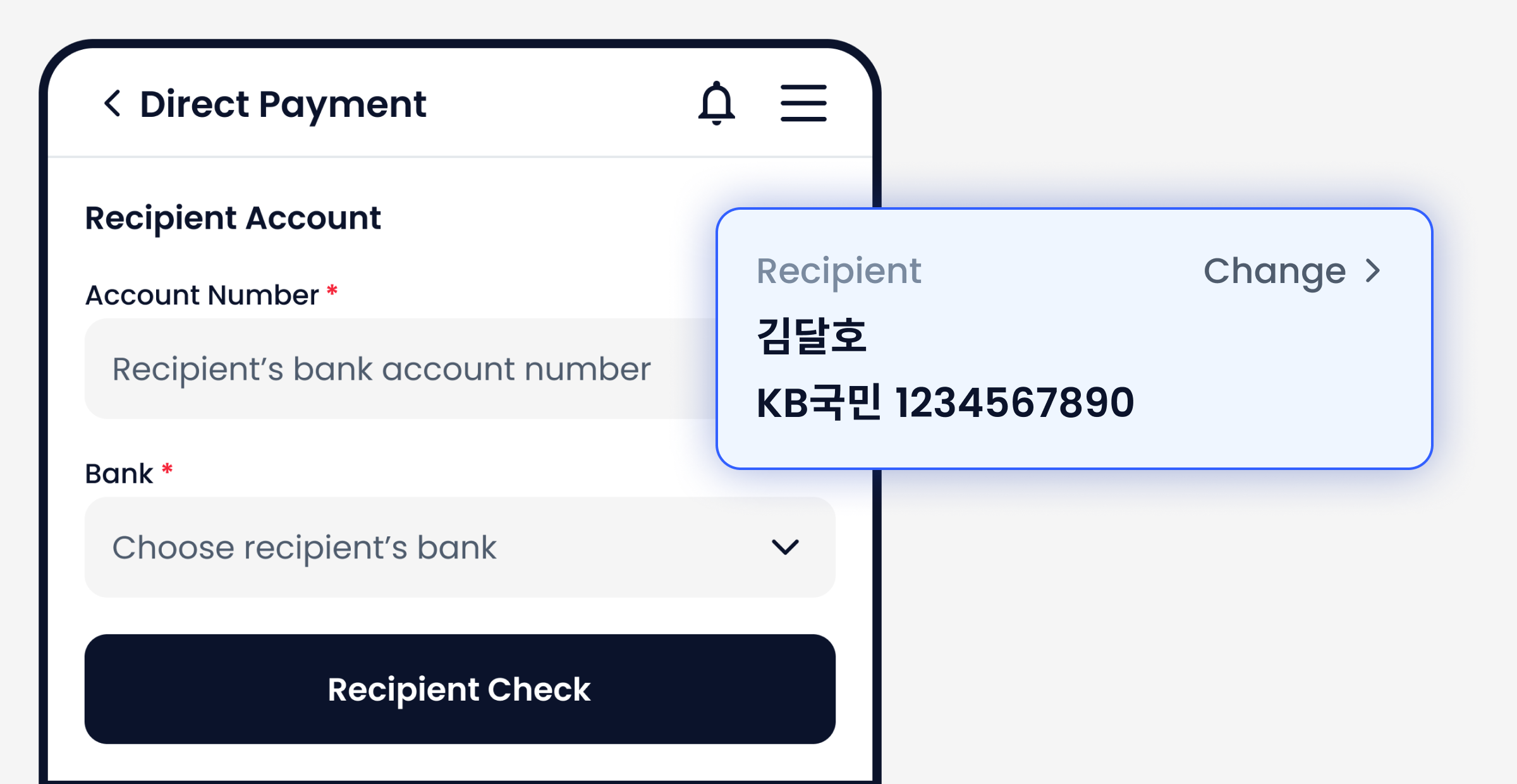Viewport: 1517px width, 784px height.
Task: Open the Choose recipient's bank dropdown
Action: [460, 547]
